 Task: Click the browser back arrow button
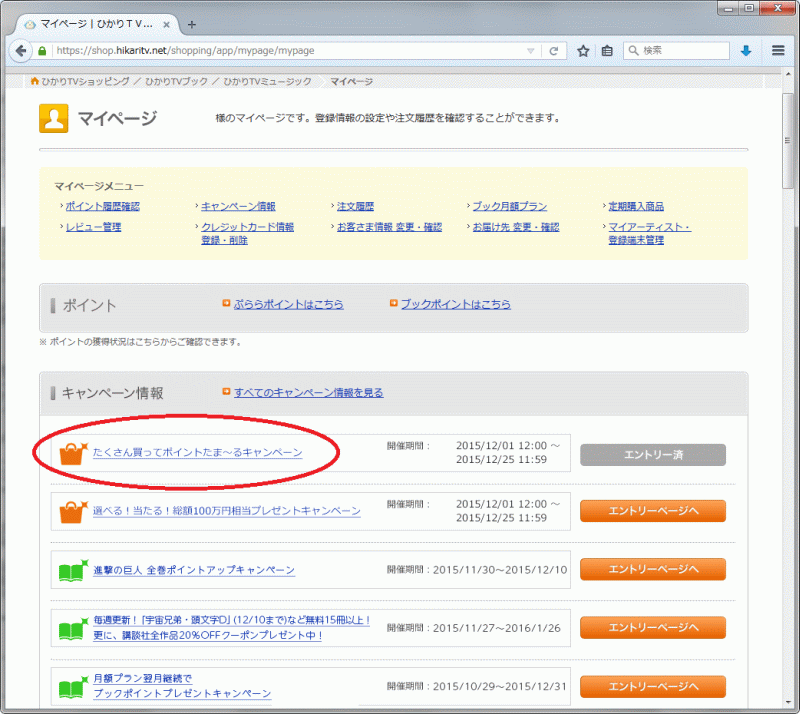click(20, 51)
